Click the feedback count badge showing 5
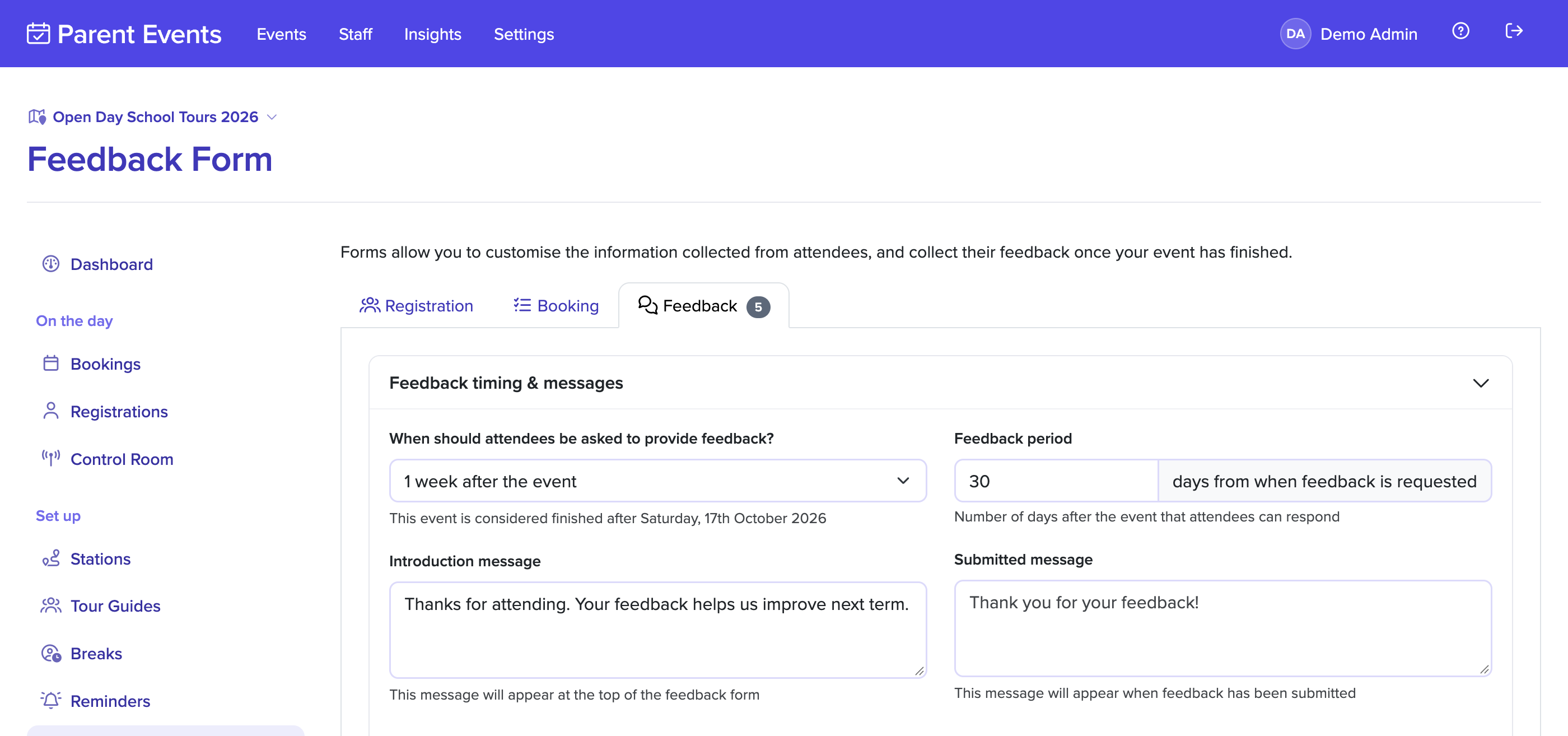Screen dimensions: 1568x736 coord(758,306)
